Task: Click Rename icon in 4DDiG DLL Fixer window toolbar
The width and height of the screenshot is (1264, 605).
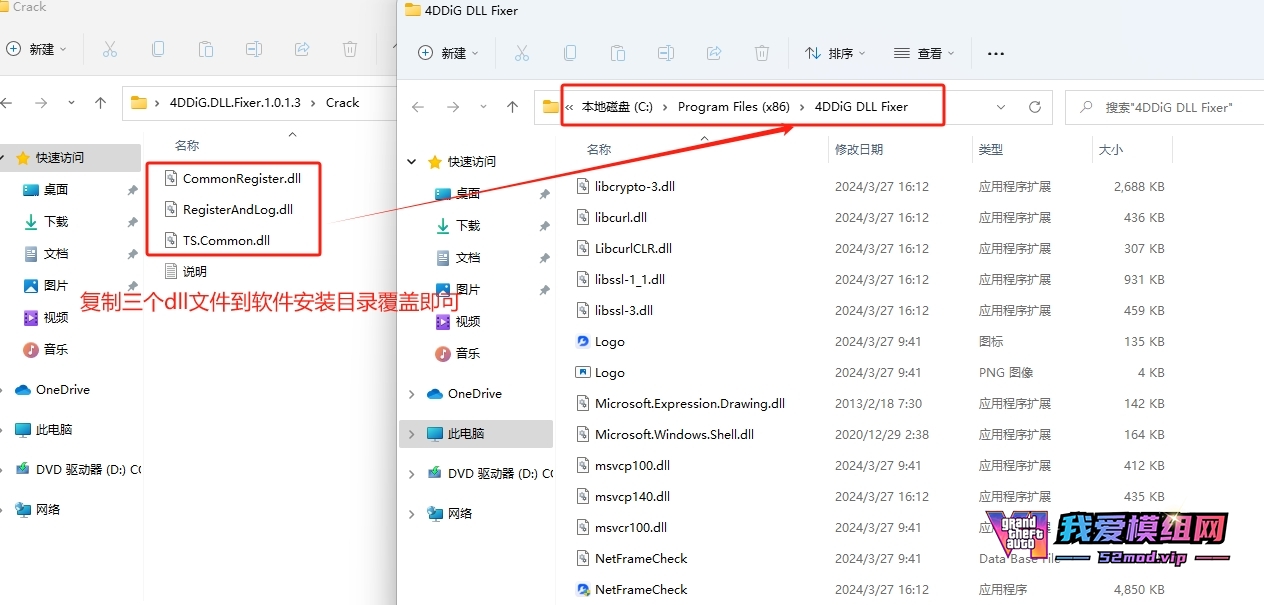Action: 665,53
